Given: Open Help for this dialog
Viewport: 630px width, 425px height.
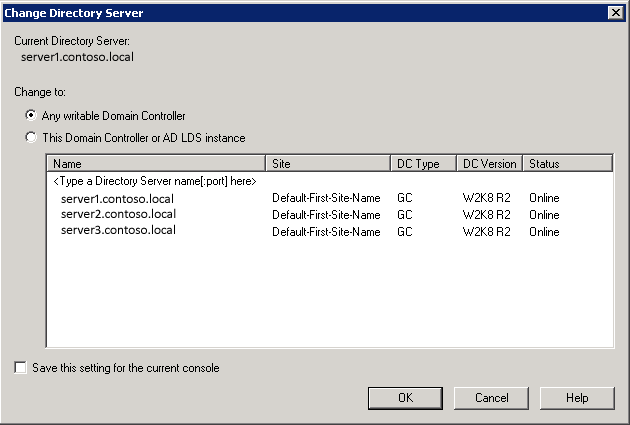Looking at the screenshot, I should click(x=577, y=398).
